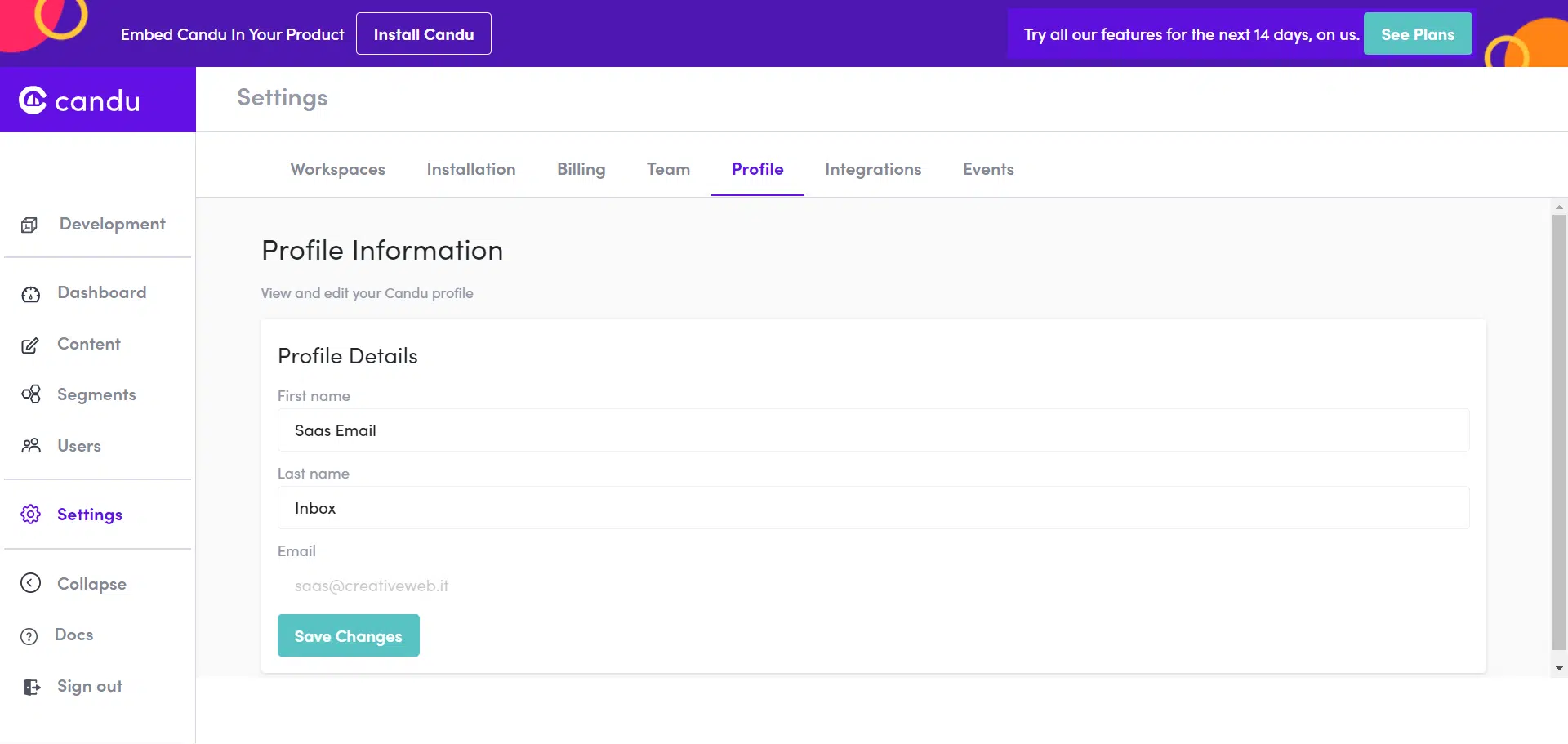Switch to the Workspaces tab

[337, 169]
